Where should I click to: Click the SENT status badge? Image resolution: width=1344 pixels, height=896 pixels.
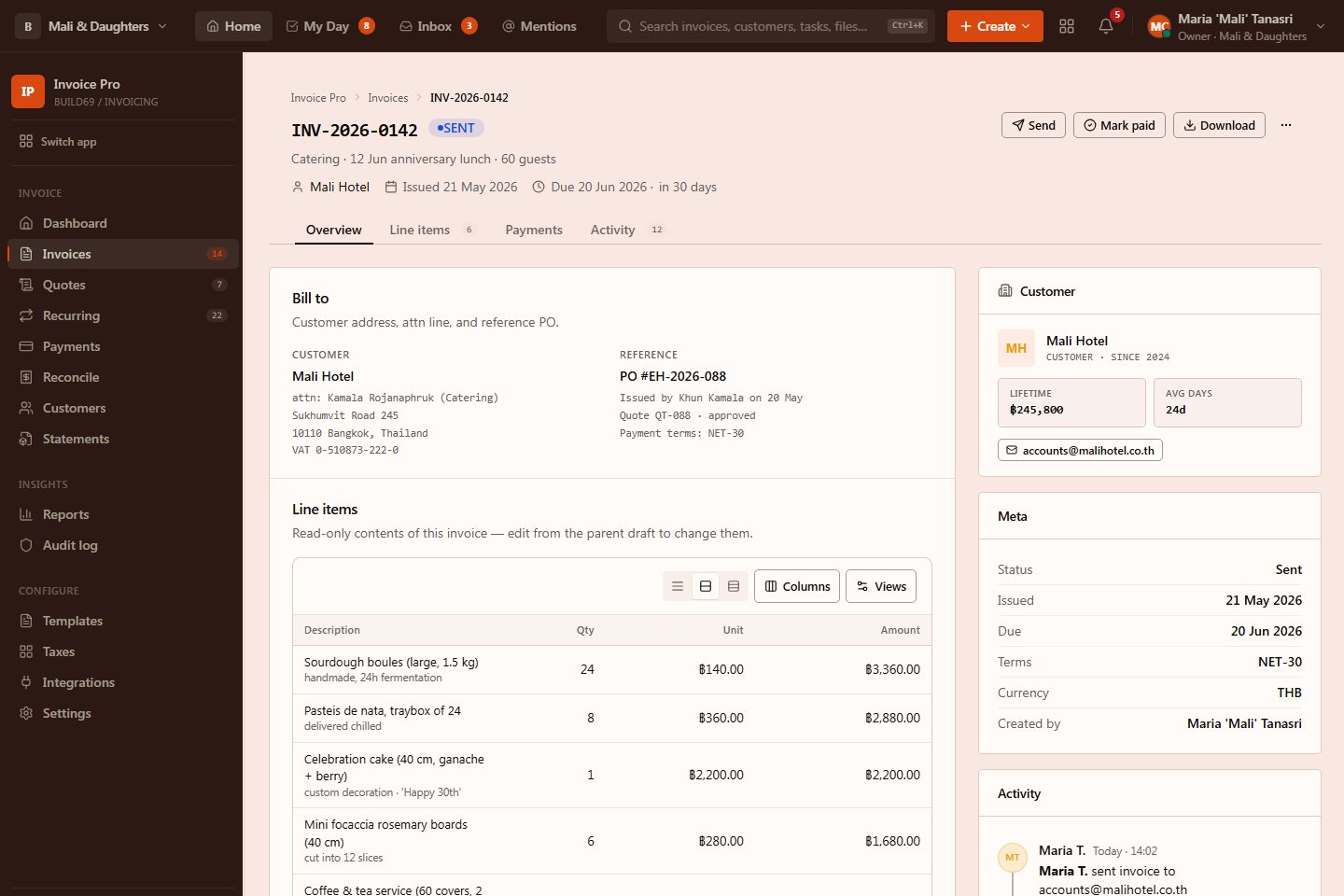click(x=456, y=128)
